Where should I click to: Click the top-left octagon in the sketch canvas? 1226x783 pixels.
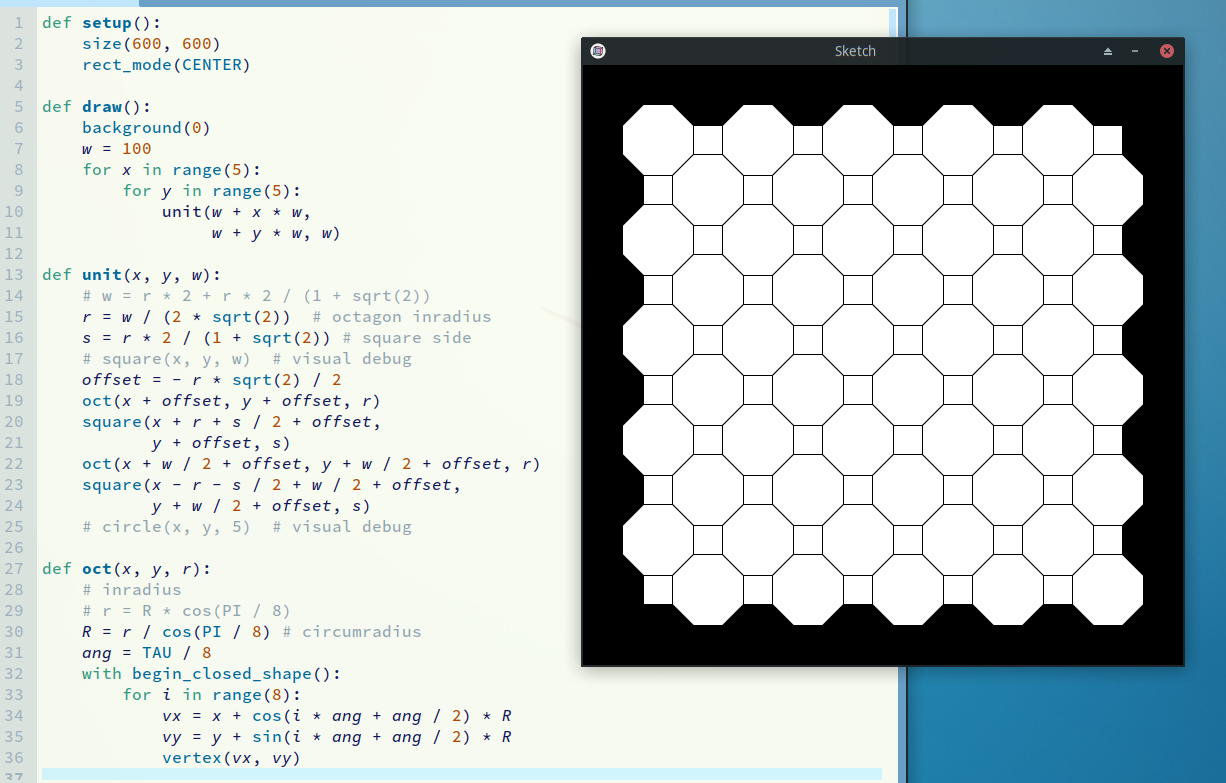(657, 139)
